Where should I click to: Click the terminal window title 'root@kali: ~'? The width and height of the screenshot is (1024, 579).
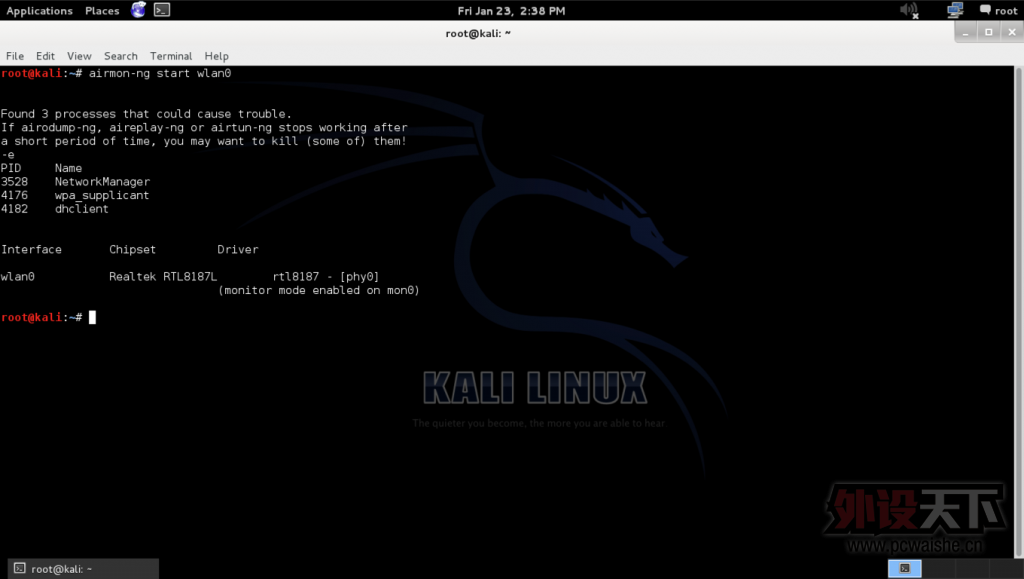tap(478, 33)
